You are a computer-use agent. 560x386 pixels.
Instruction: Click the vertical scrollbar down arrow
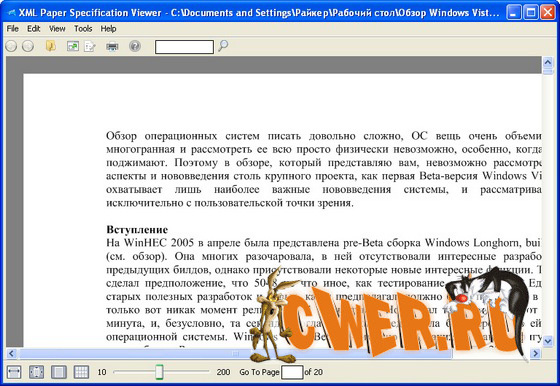pos(548,341)
